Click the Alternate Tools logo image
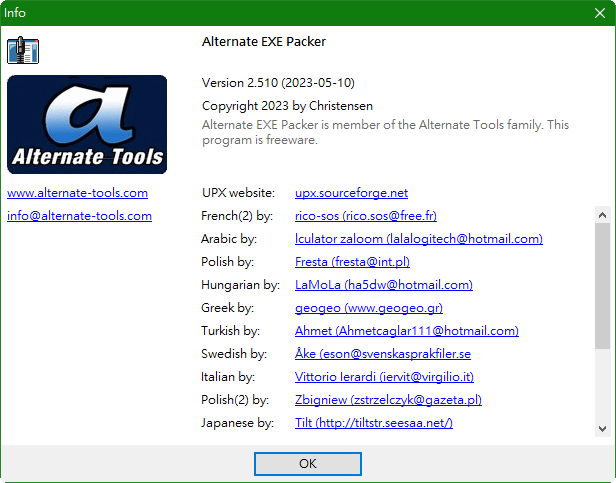The width and height of the screenshot is (616, 483). [87, 124]
